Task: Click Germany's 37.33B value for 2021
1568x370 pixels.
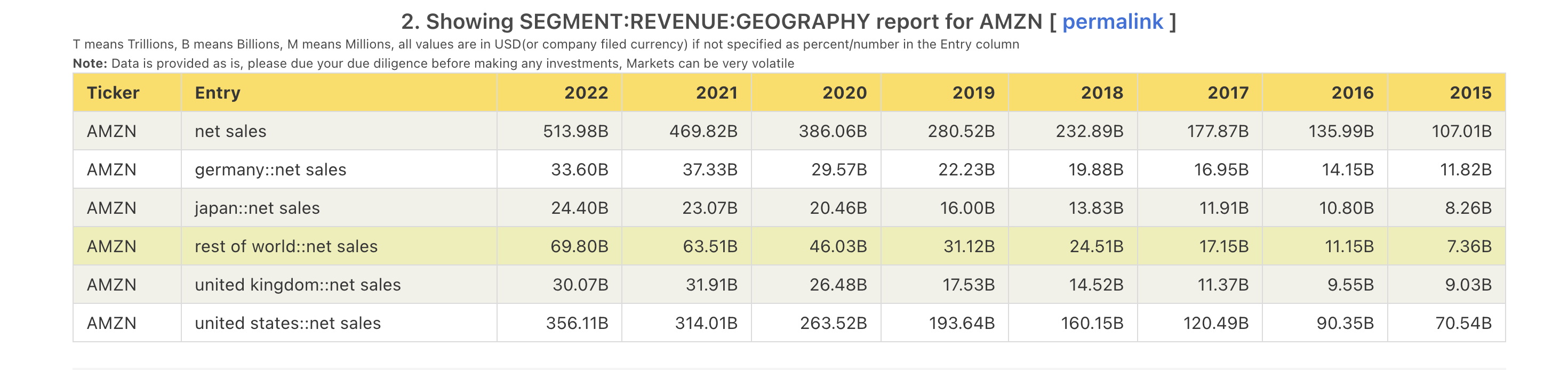Action: point(710,169)
